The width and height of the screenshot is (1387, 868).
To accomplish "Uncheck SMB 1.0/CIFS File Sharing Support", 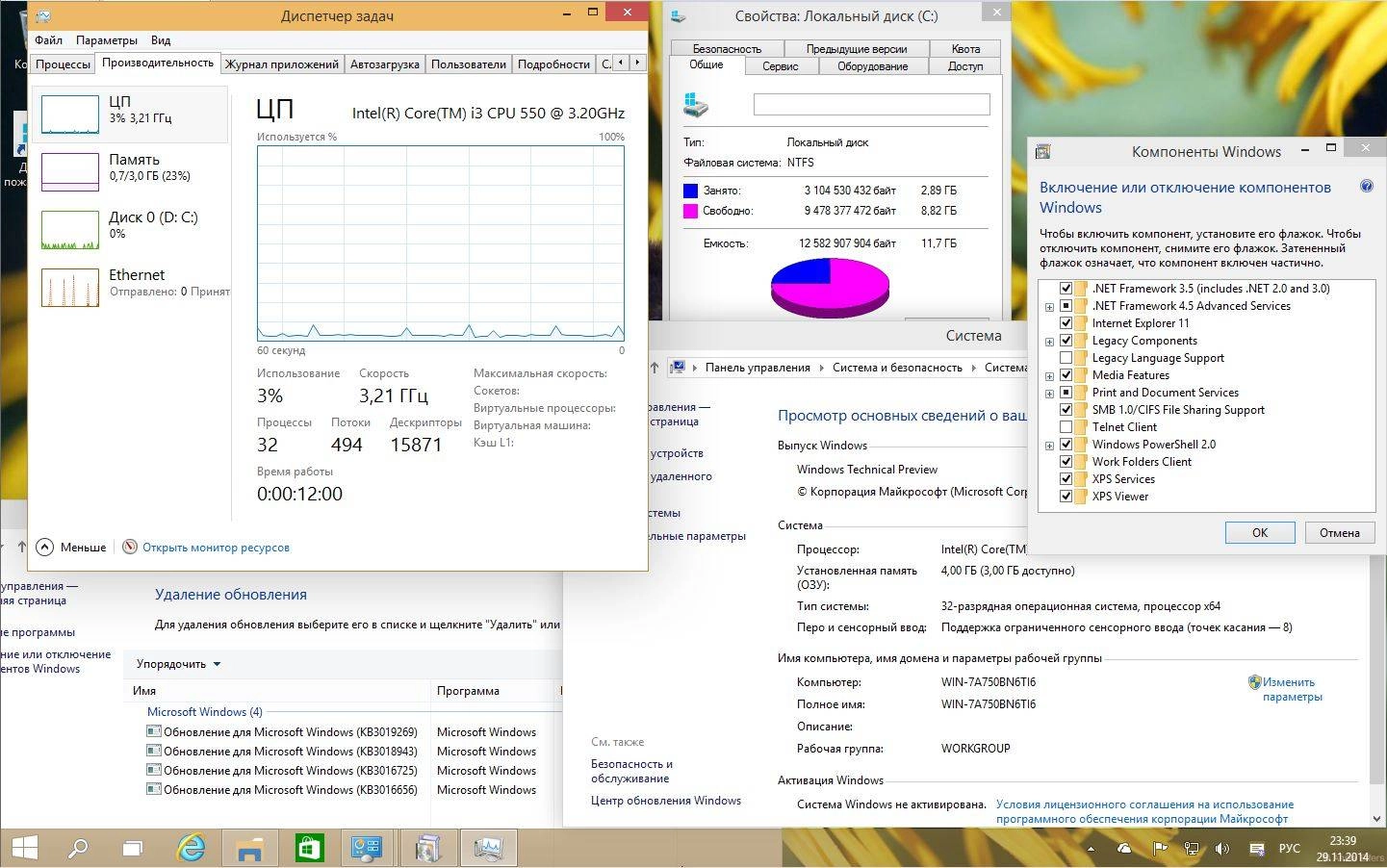I will tap(1066, 410).
